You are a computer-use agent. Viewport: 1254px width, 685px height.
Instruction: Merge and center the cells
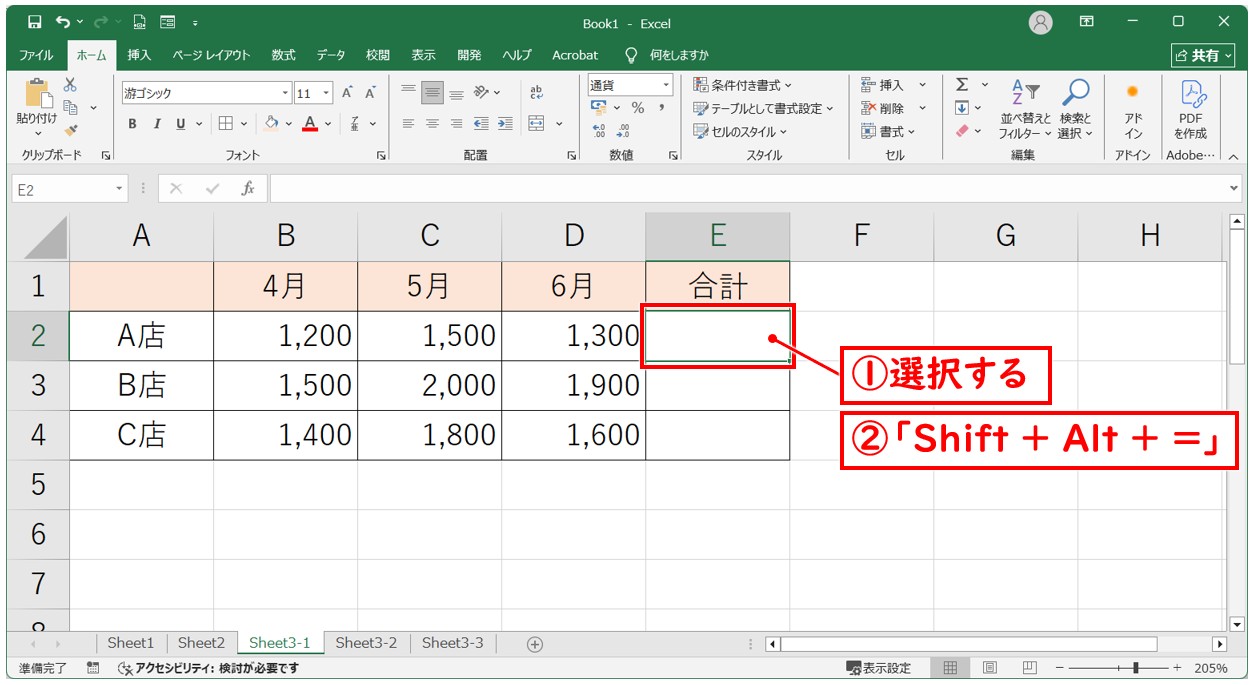[x=536, y=124]
